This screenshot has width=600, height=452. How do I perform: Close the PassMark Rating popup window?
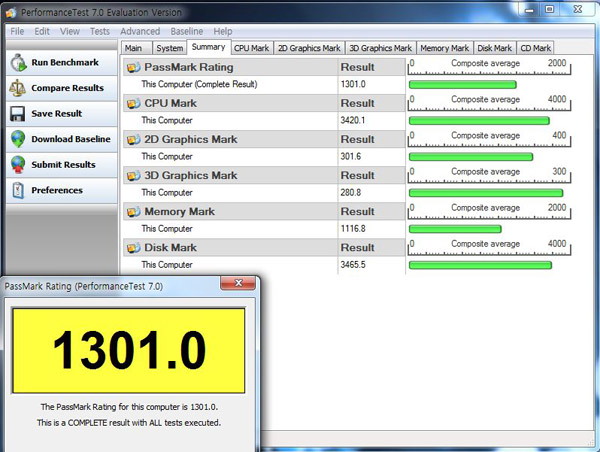[238, 283]
